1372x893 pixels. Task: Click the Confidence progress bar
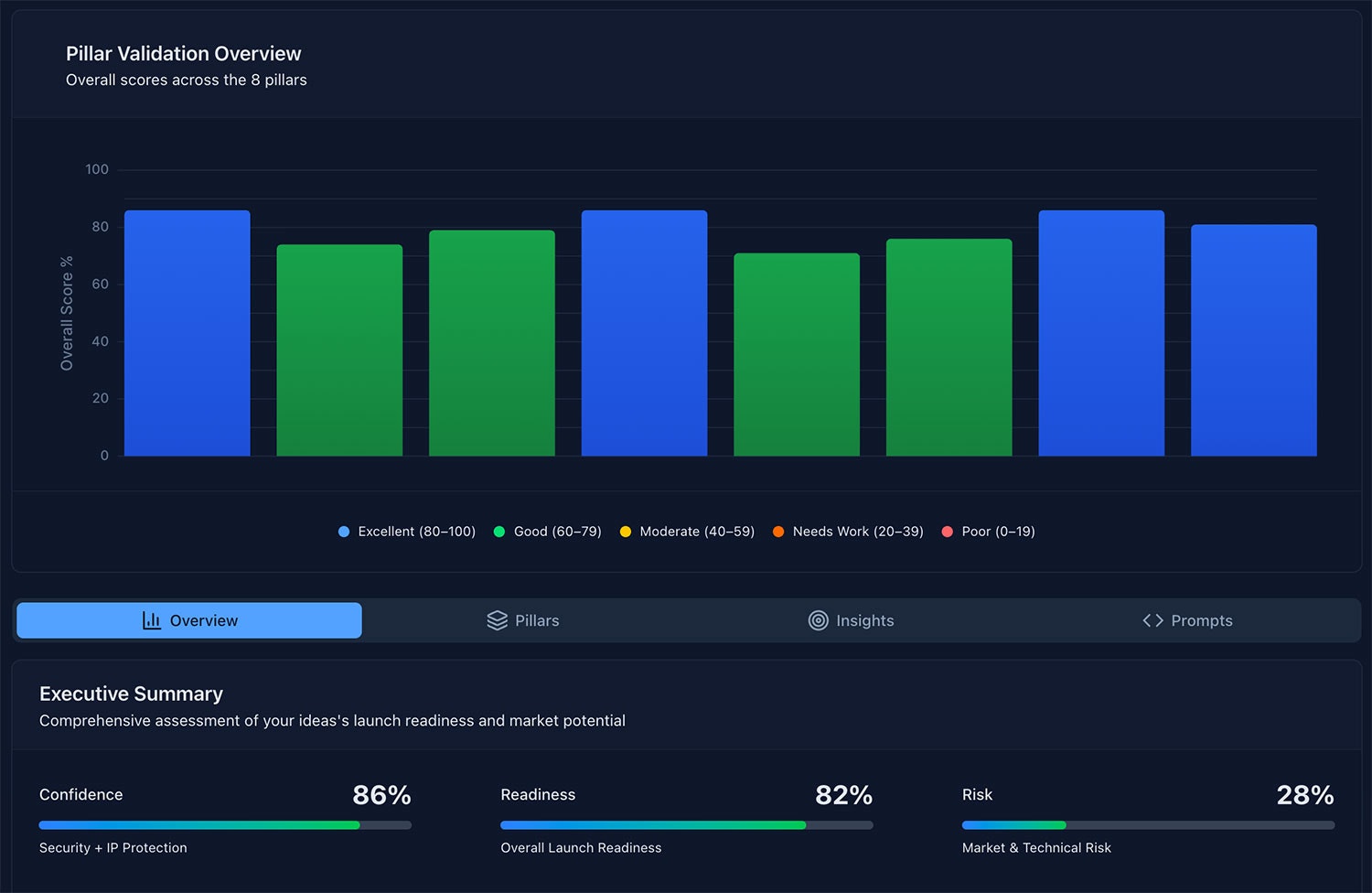[224, 824]
